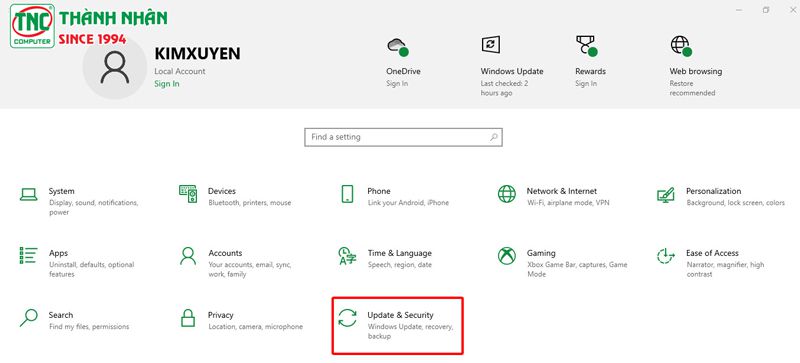
Task: Click 'Last checked: 2 hours ago' text
Action: tap(504, 88)
